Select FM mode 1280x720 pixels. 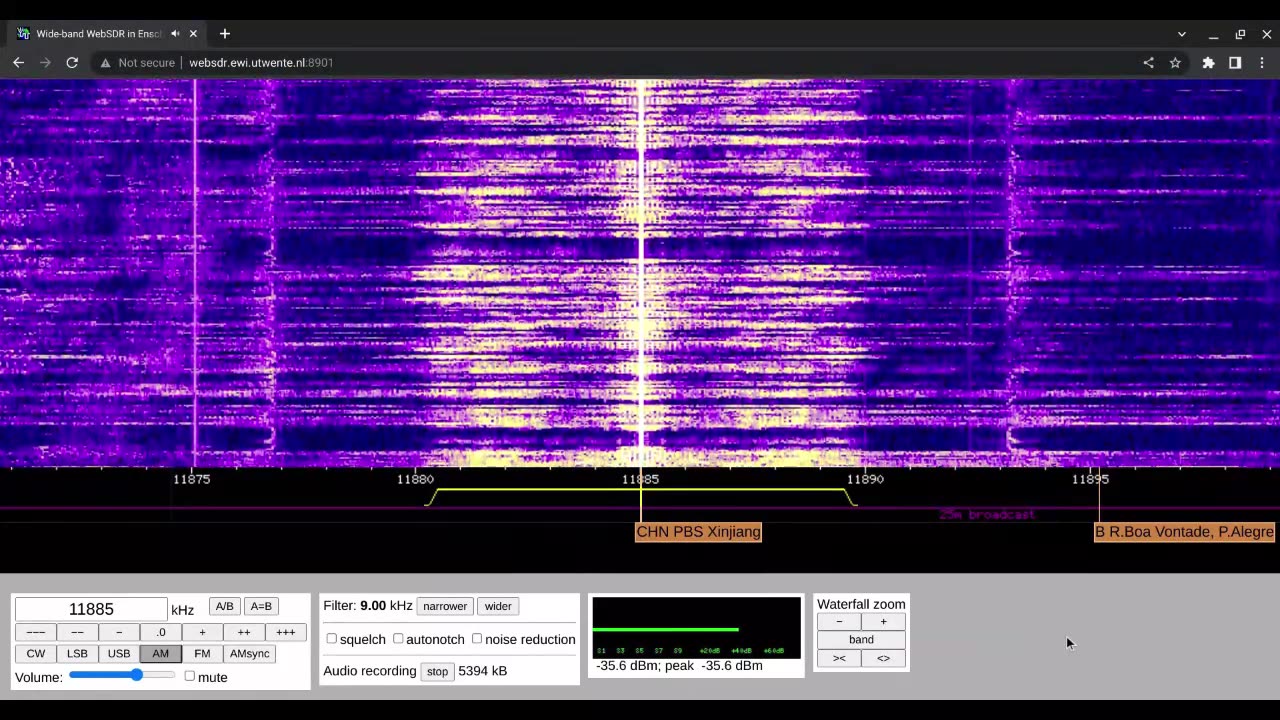pyautogui.click(x=202, y=653)
